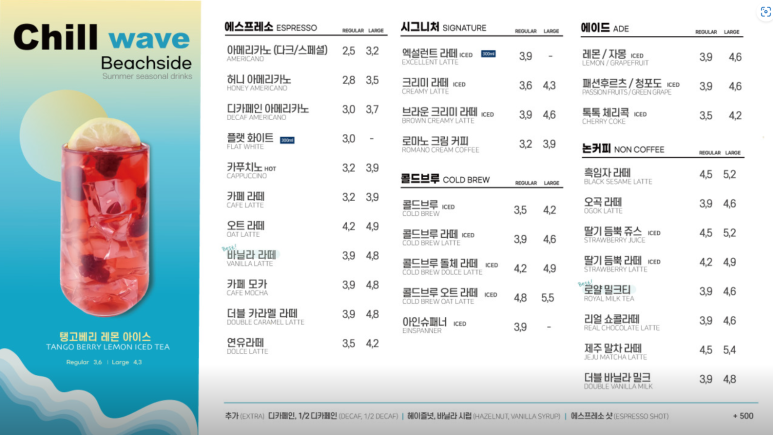This screenshot has height=435, width=773.
Task: Click the regular price 2,8 of Honey Americano
Action: 349,80
